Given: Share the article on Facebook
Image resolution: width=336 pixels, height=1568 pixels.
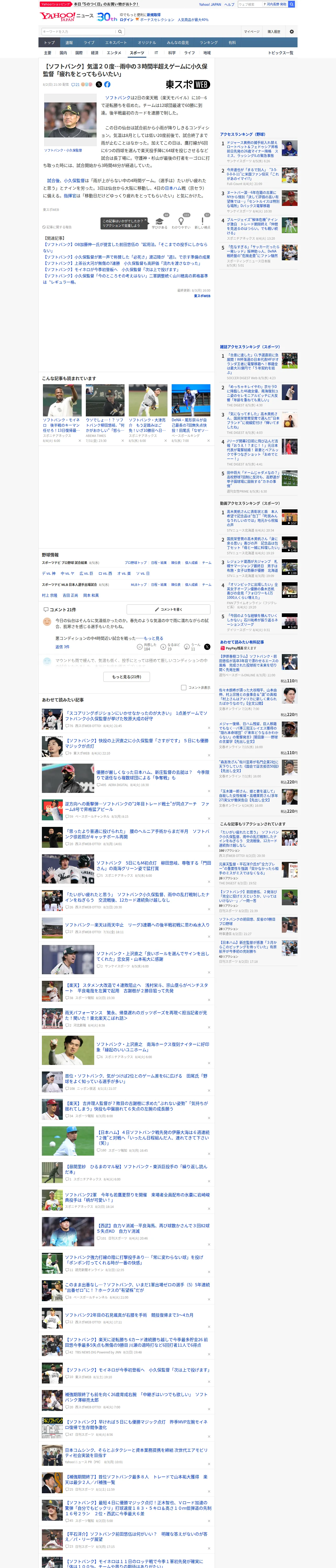Looking at the screenshot, I should coord(107,85).
